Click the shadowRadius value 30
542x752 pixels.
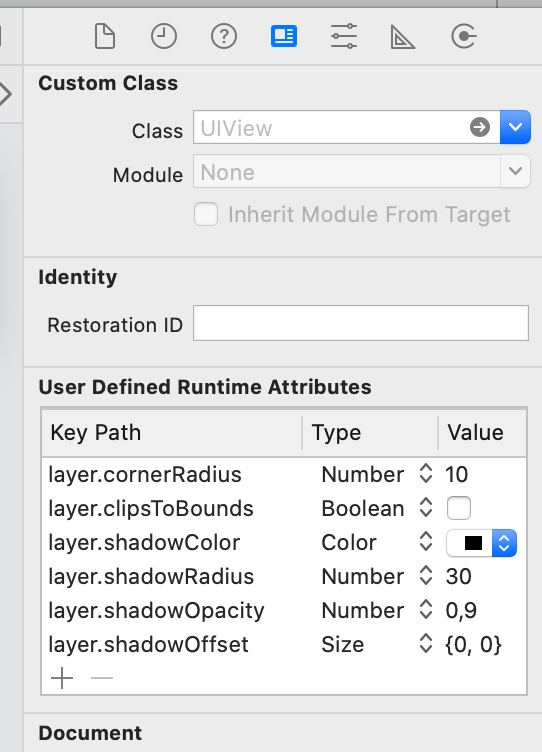point(458,576)
